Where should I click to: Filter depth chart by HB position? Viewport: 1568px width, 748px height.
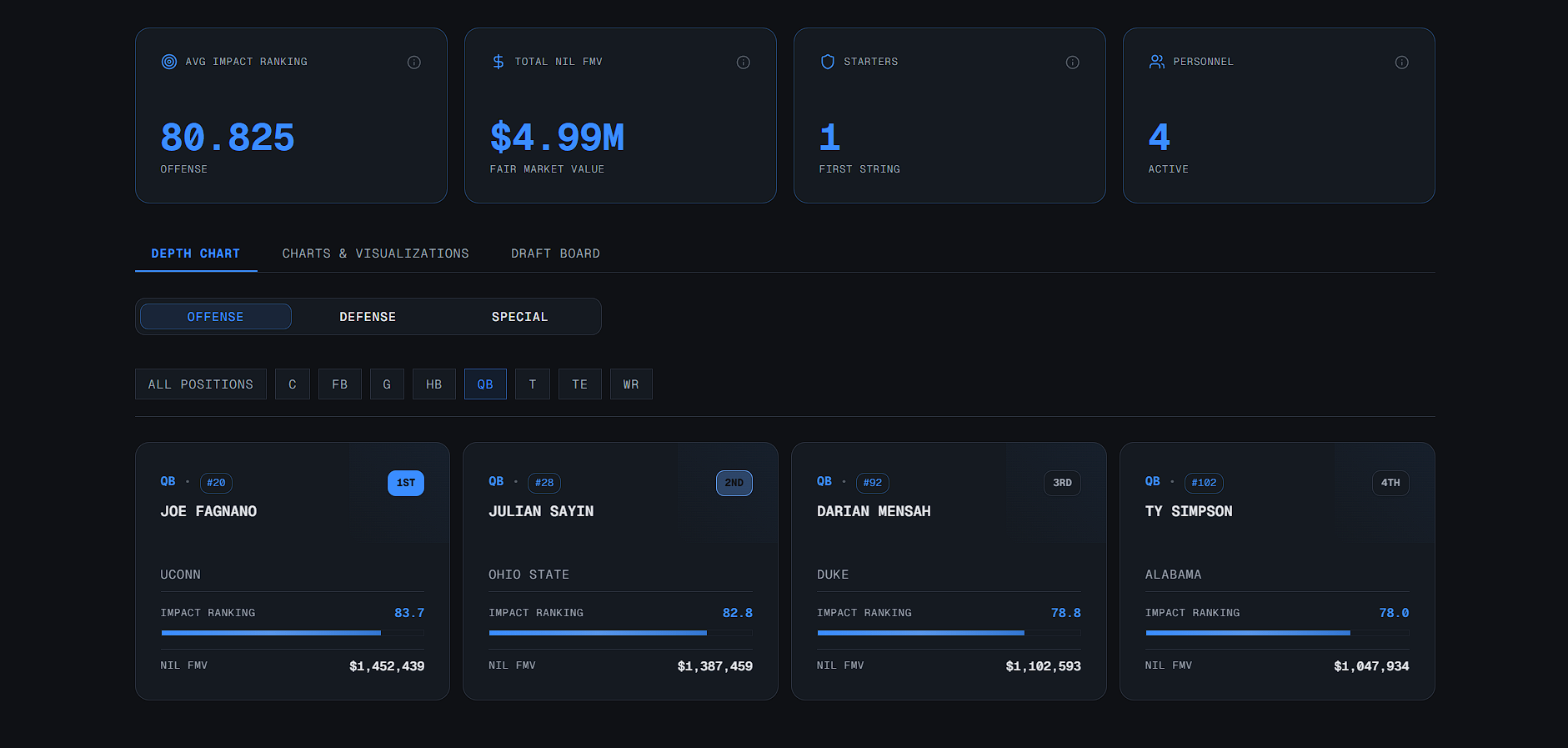[433, 384]
